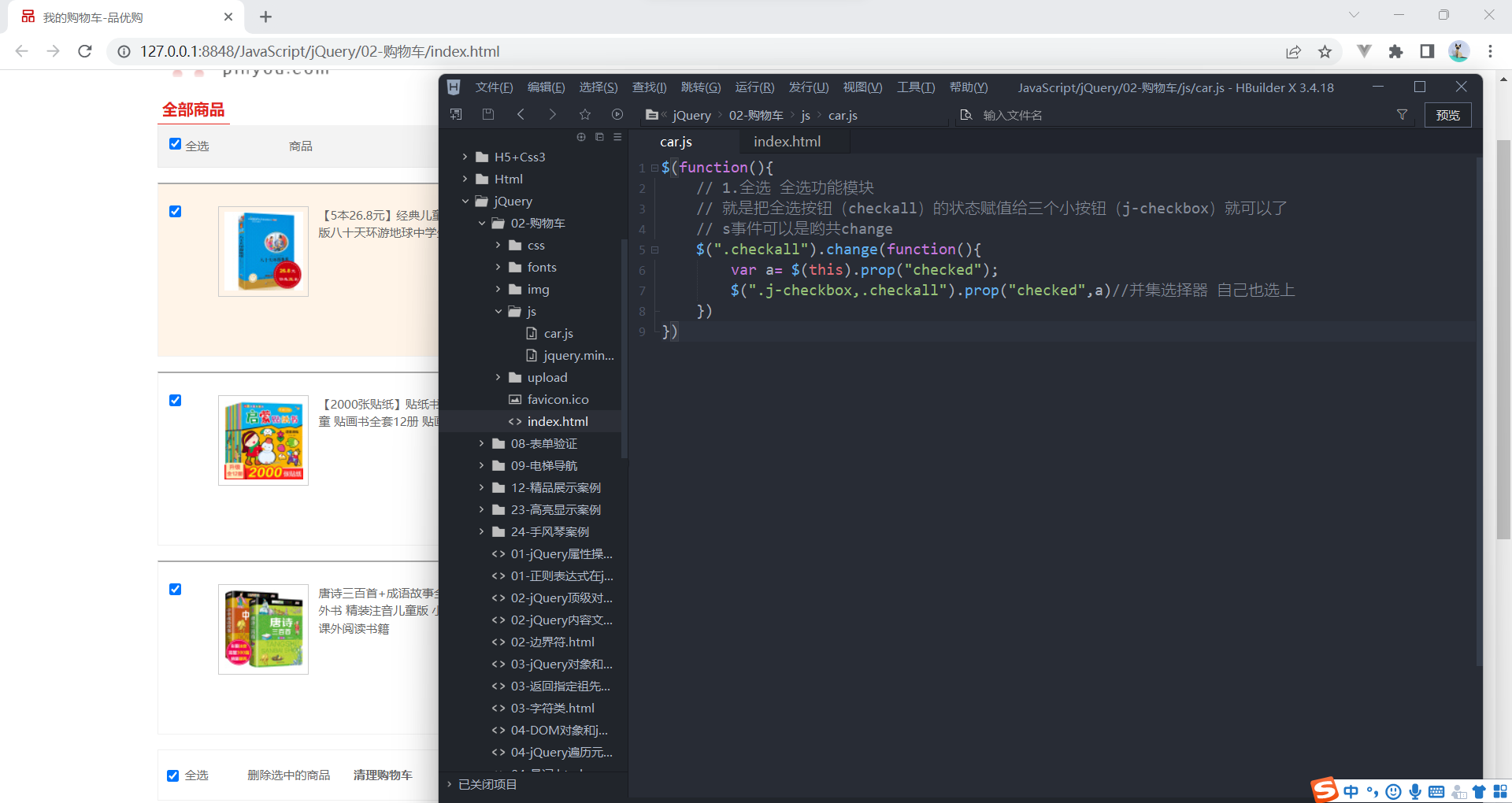Open a new file in HBuilder
Viewport: 1512px width, 803px height.
point(455,114)
